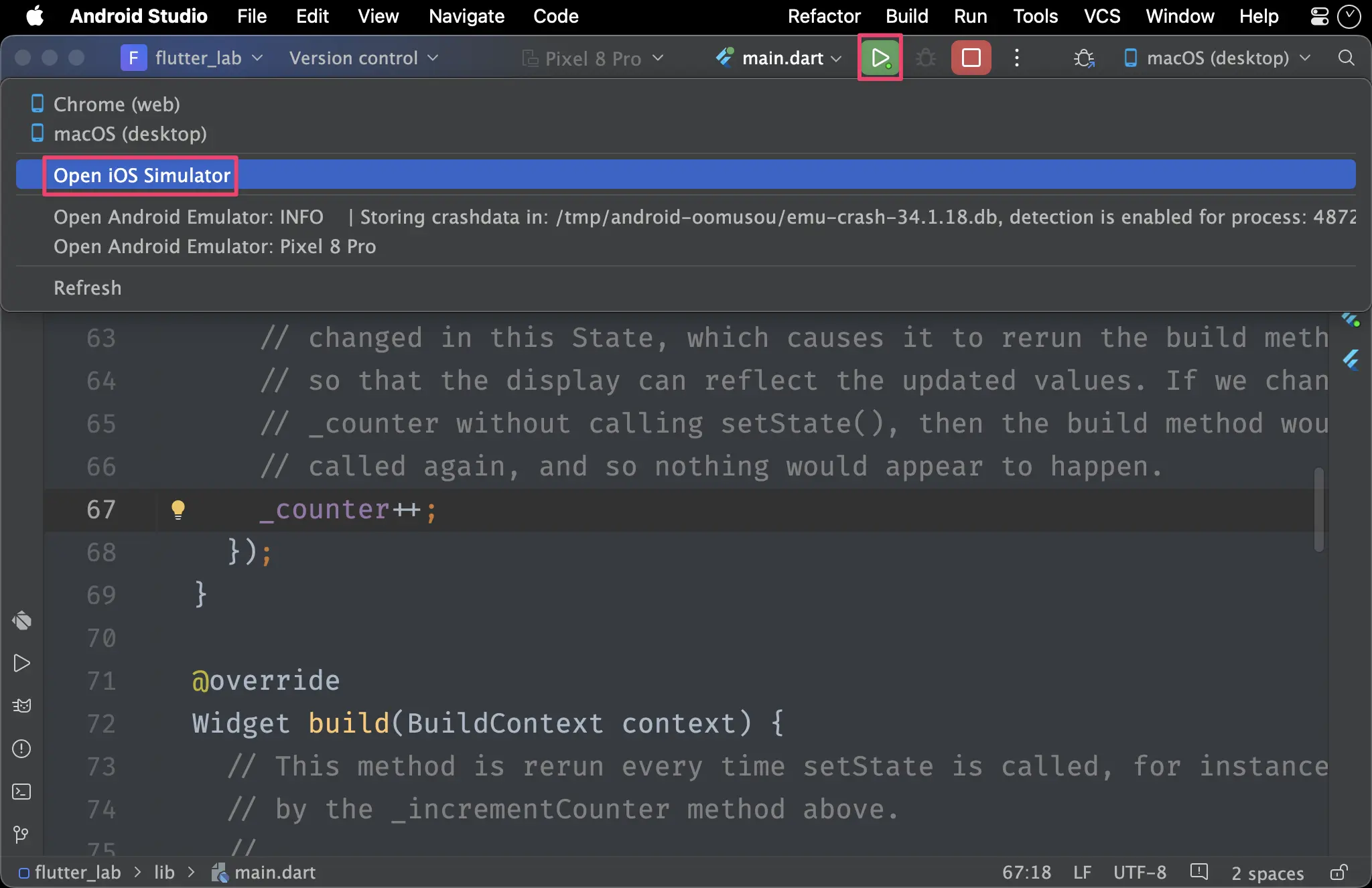
Task: Open the Window menu
Action: 1180,16
